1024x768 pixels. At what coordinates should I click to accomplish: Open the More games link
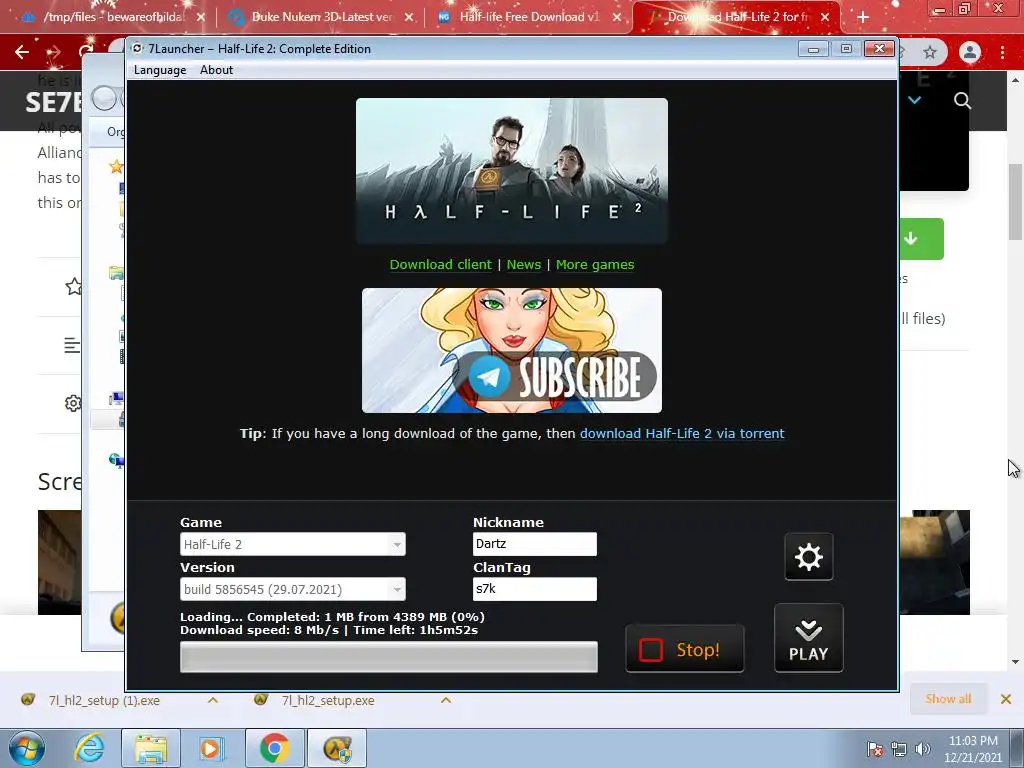point(595,264)
